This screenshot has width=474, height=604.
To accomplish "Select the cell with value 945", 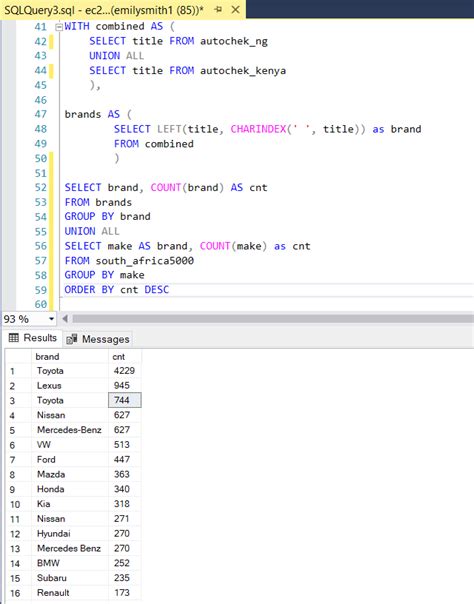I will coord(125,385).
